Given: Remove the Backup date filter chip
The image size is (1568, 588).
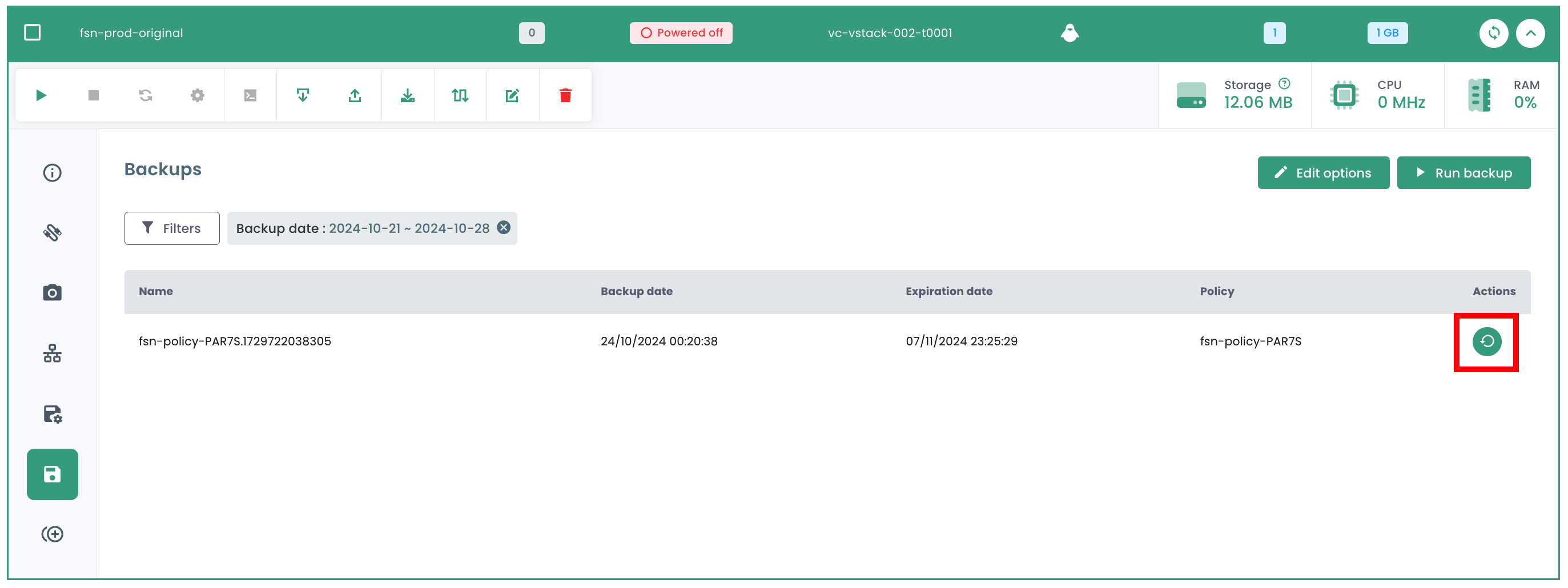Looking at the screenshot, I should tap(504, 228).
